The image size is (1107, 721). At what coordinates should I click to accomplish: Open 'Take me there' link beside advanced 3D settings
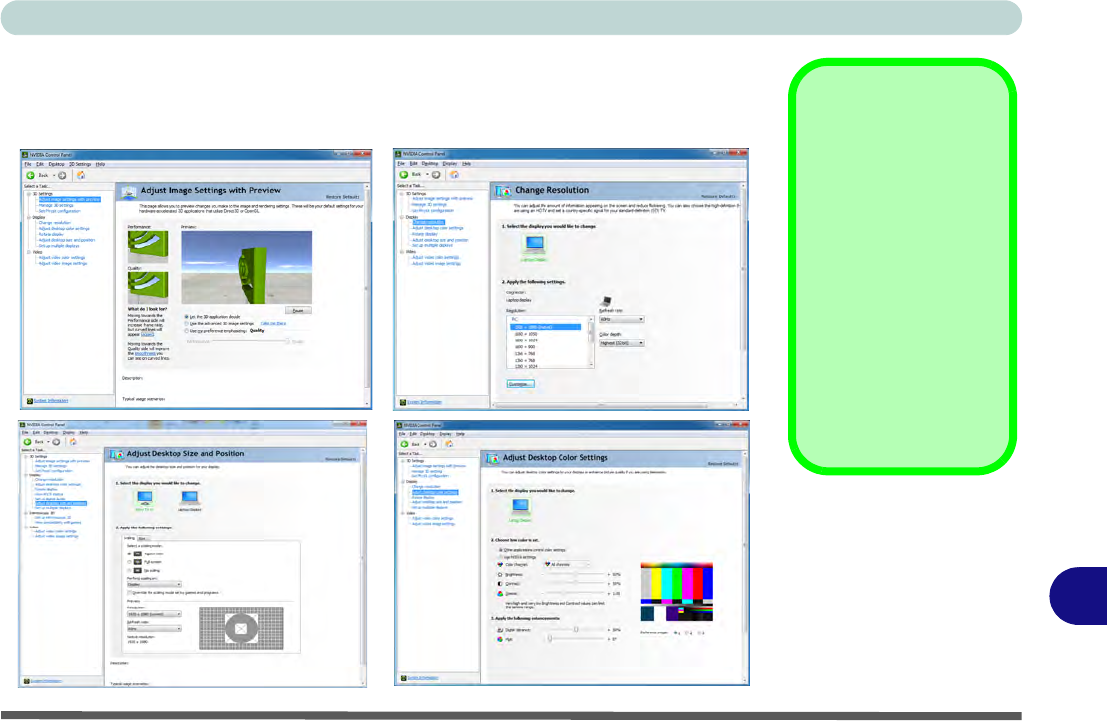point(273,323)
